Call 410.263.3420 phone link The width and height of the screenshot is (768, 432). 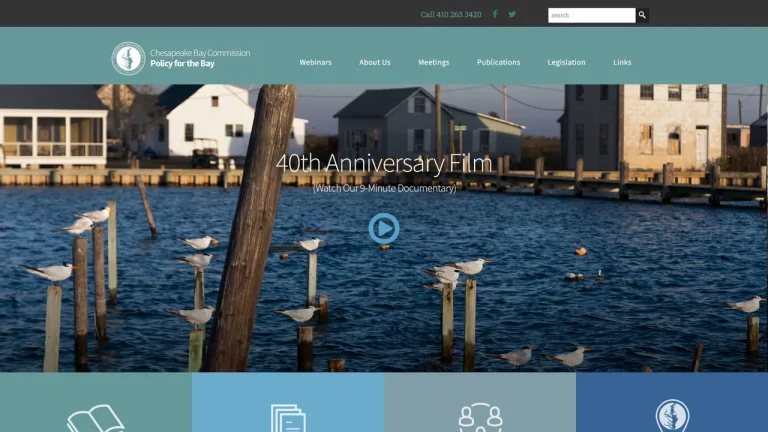[x=451, y=15]
